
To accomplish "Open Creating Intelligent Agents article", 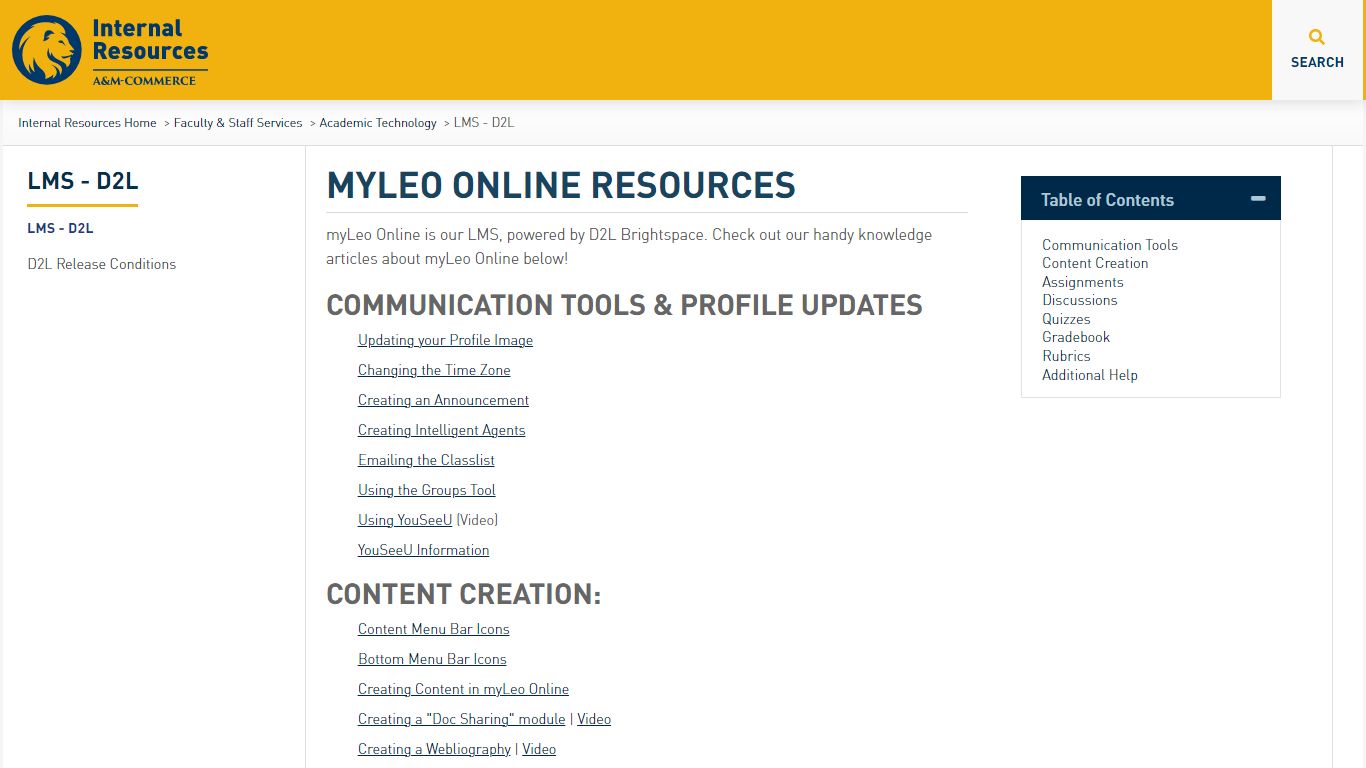I will [x=441, y=430].
